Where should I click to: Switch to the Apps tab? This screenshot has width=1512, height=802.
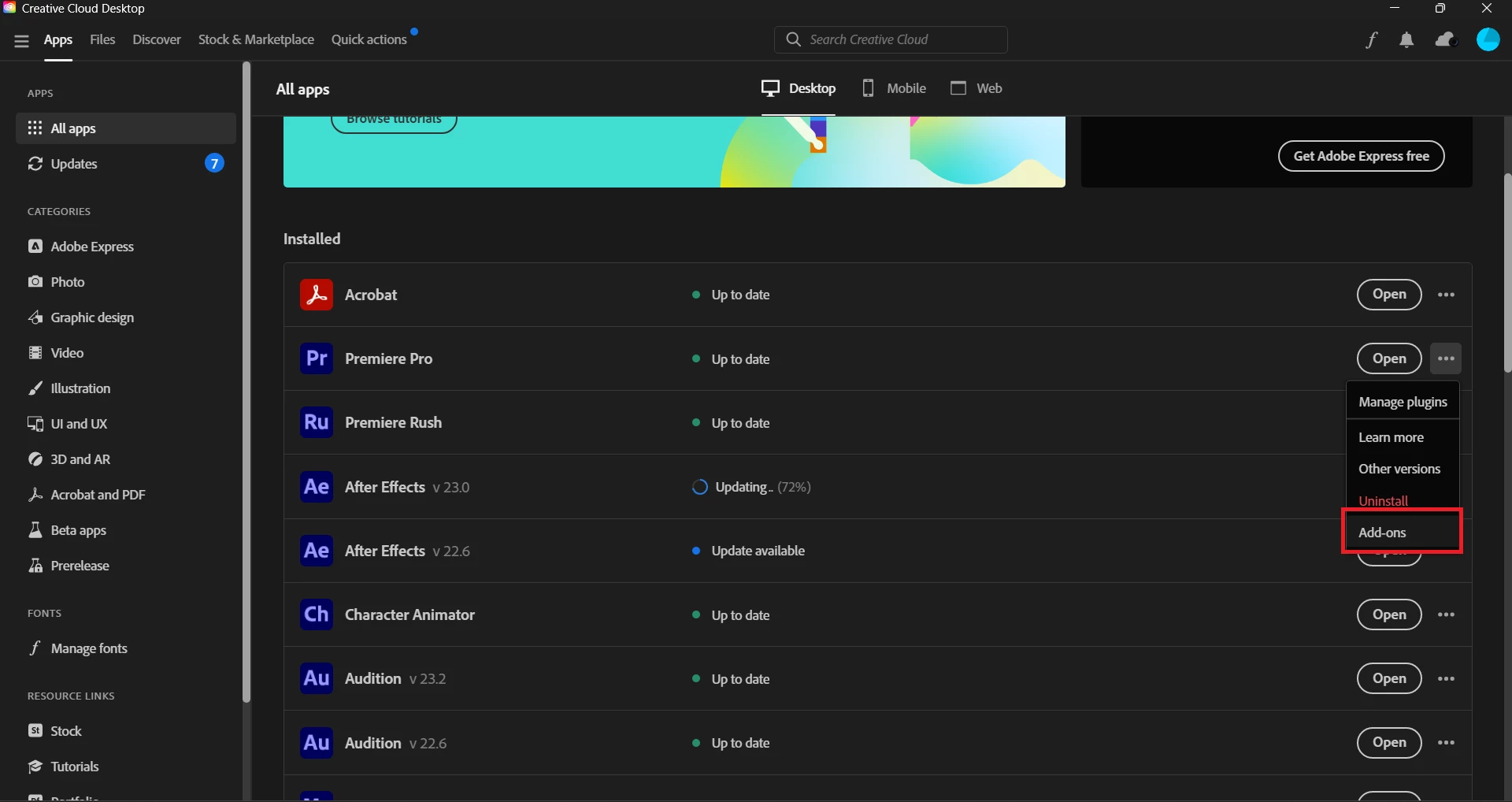point(58,39)
